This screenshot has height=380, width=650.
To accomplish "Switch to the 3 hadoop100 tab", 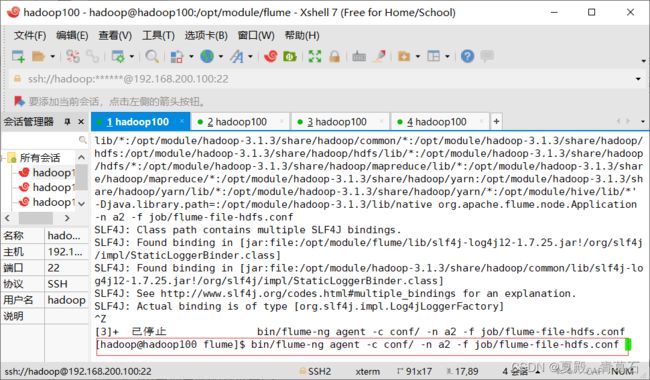I will [340, 122].
